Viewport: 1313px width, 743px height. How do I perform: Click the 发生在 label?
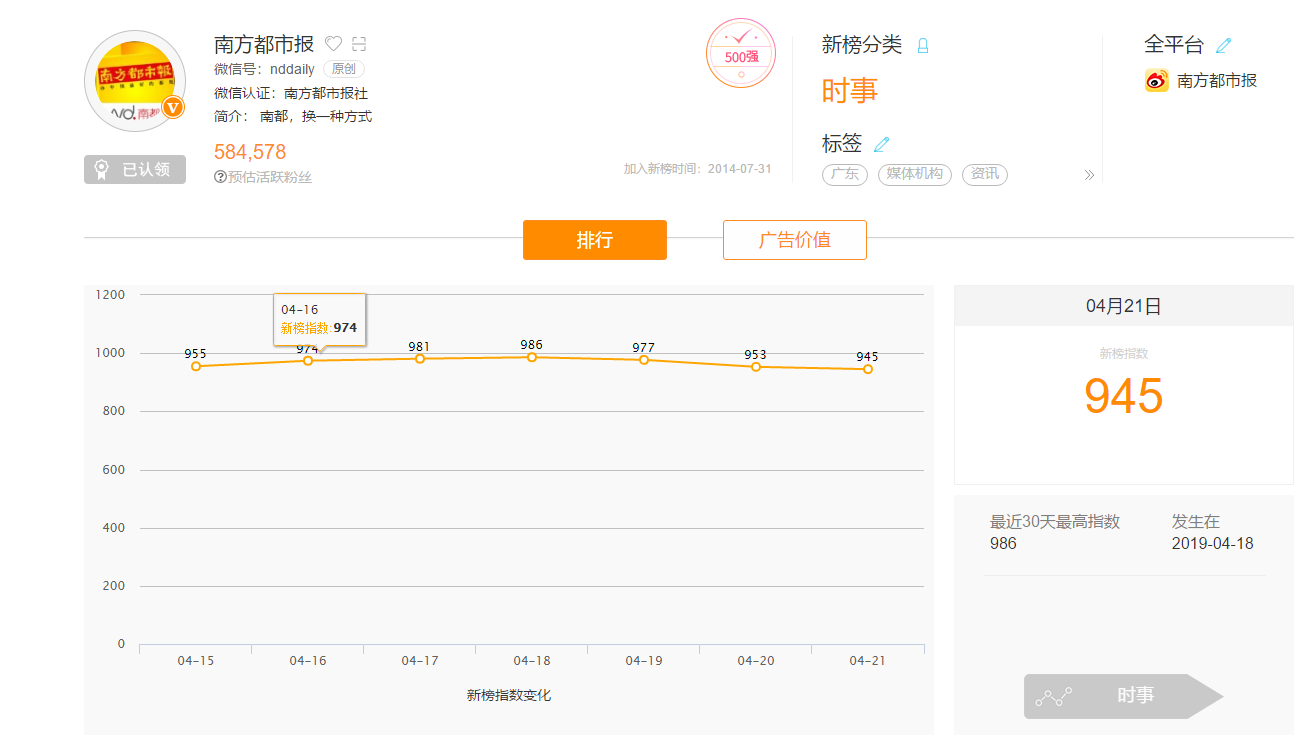click(x=1196, y=522)
